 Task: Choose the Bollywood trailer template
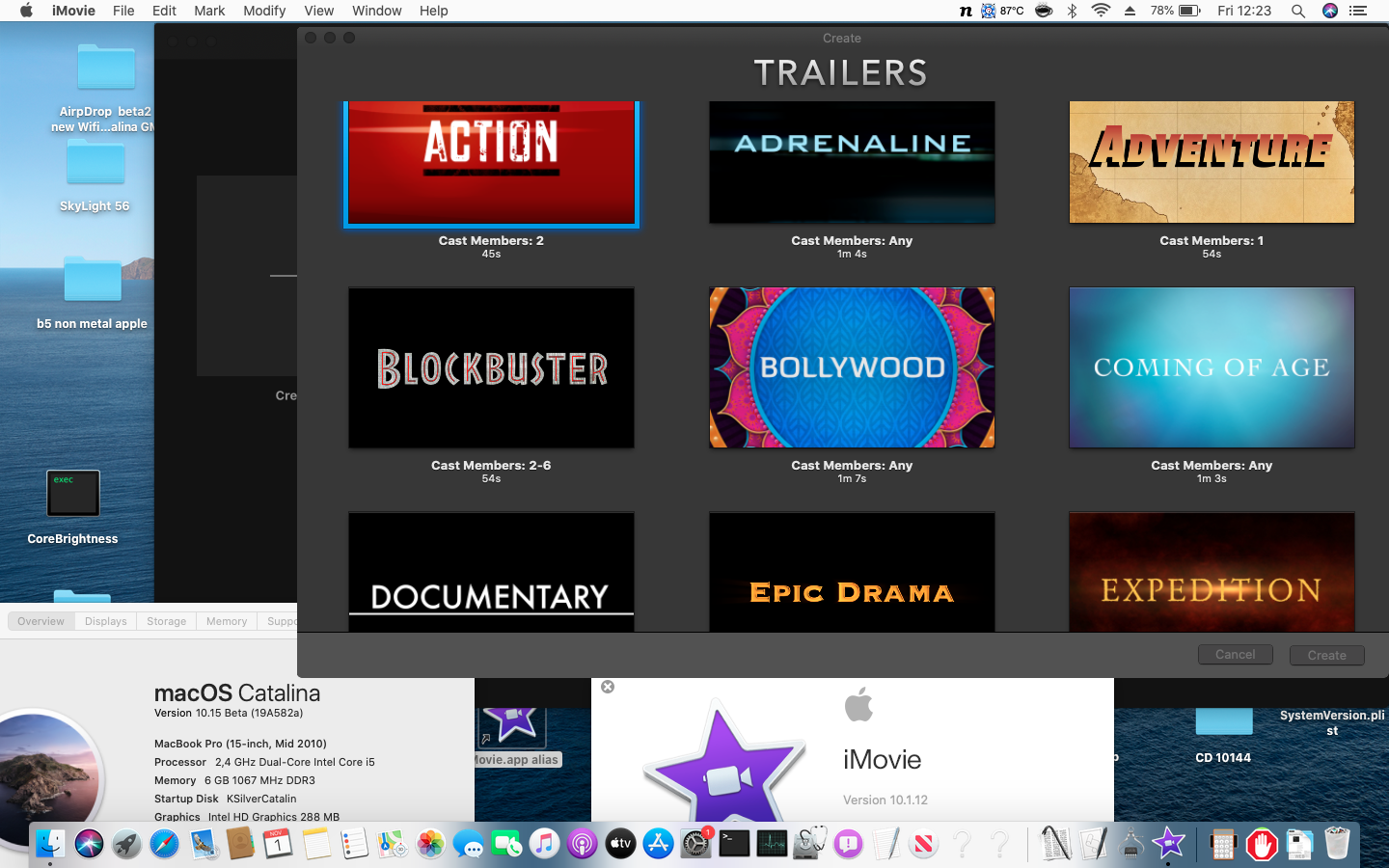(852, 367)
